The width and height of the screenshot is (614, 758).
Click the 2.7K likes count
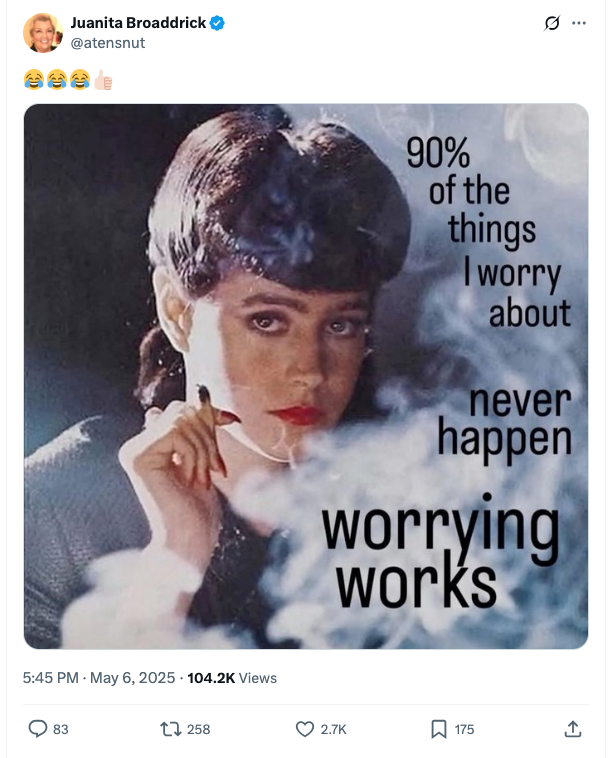pyautogui.click(x=334, y=729)
